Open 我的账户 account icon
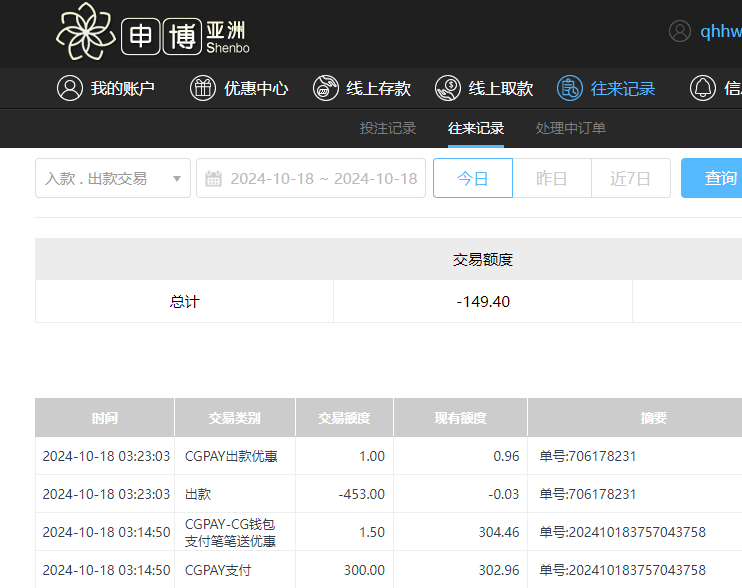Viewport: 742px width, 588px height. [69, 88]
